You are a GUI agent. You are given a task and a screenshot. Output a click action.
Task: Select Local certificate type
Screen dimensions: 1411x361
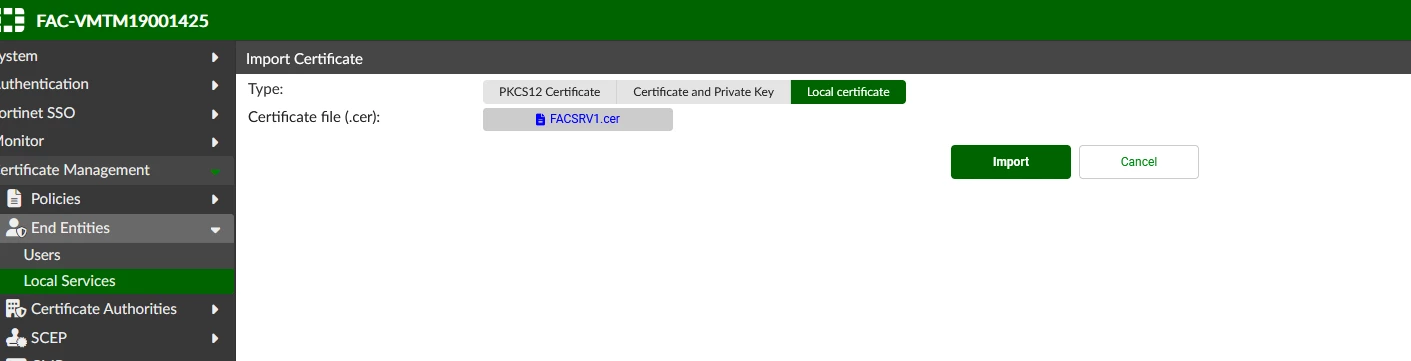click(x=848, y=92)
